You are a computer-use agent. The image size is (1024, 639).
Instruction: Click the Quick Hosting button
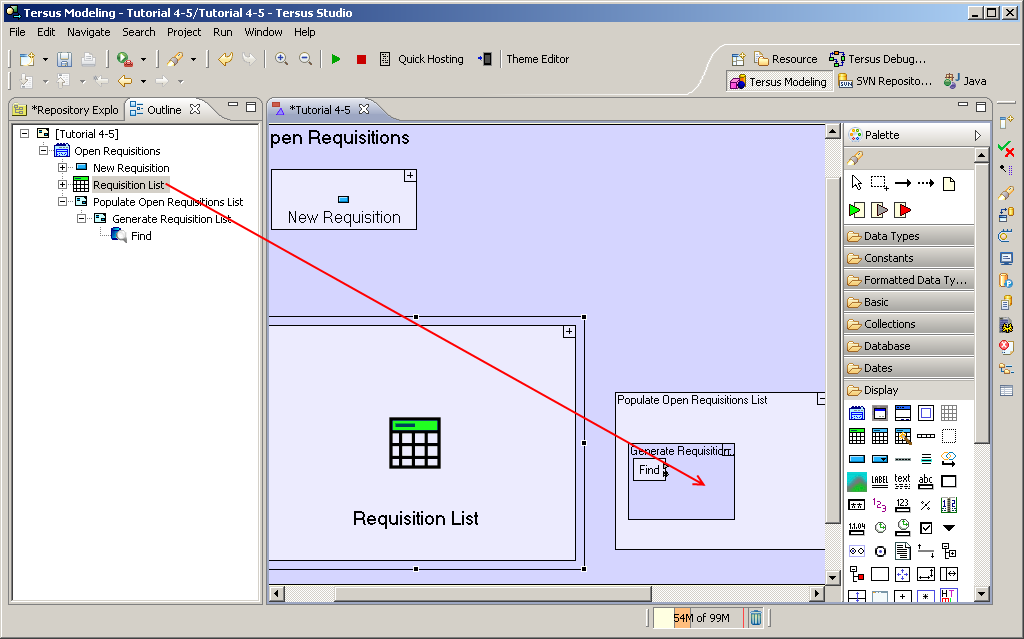click(x=421, y=59)
